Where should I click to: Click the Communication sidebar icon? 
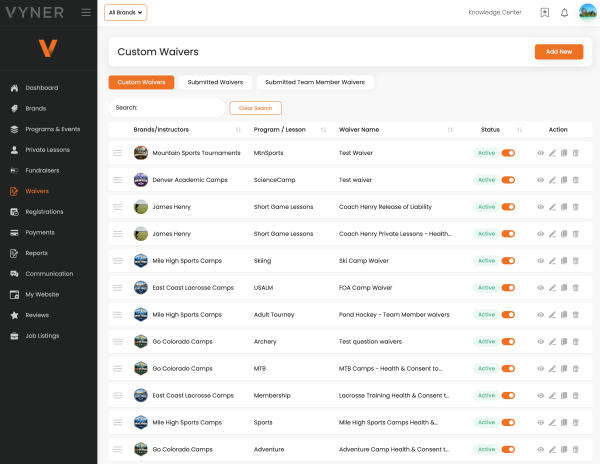click(x=14, y=274)
